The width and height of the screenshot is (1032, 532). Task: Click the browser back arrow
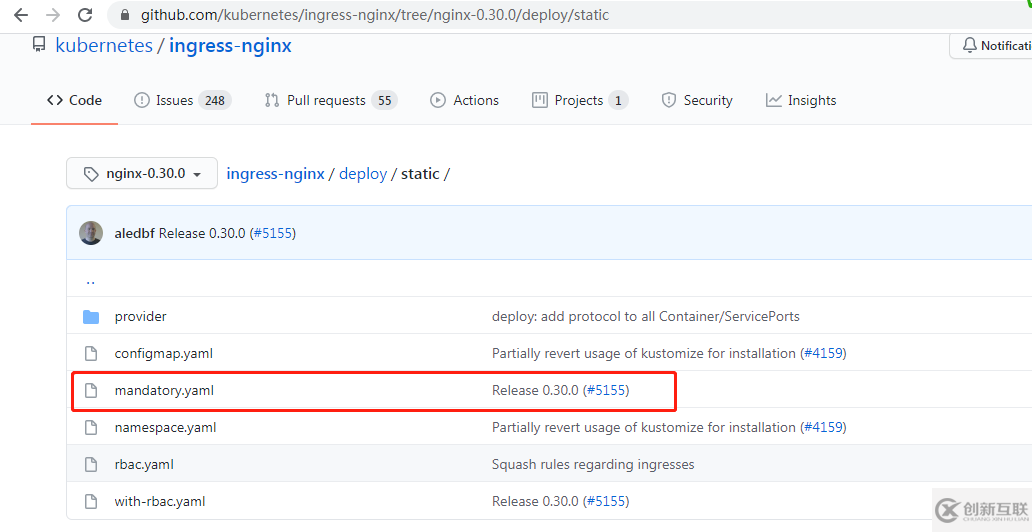(x=20, y=15)
